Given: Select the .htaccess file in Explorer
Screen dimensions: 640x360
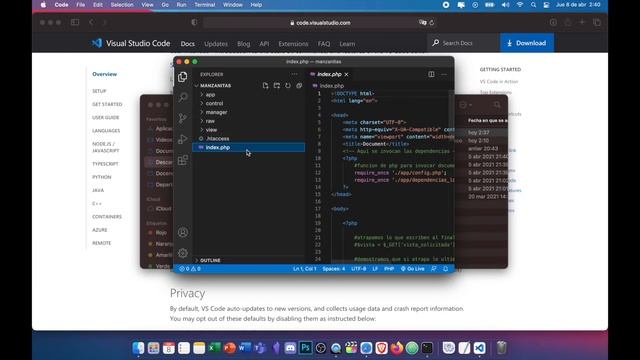Looking at the screenshot, I should point(249,139).
